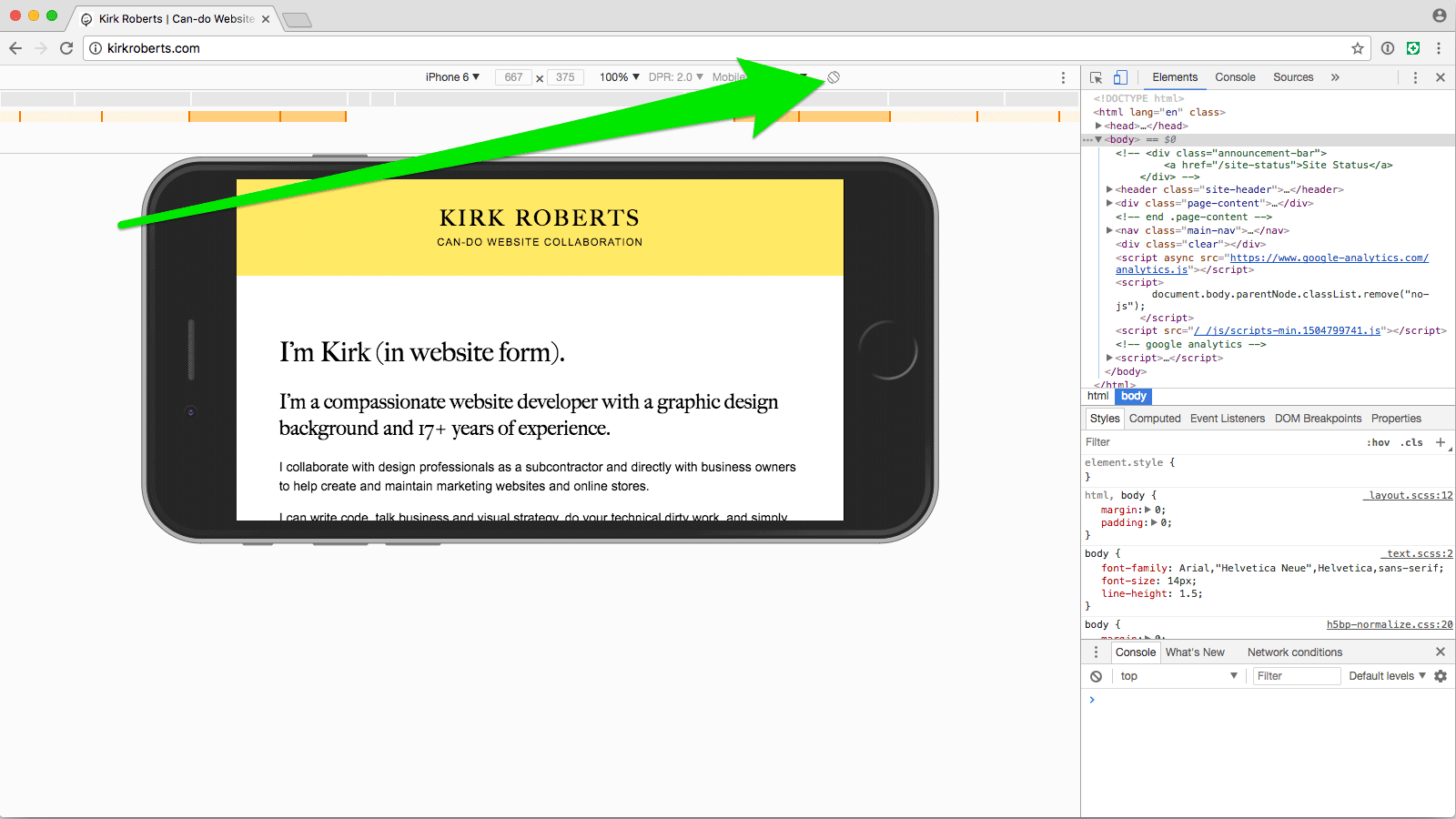Open the DOM Breakpoints tab
Viewport: 1456px width, 819px height.
pyautogui.click(x=1318, y=419)
